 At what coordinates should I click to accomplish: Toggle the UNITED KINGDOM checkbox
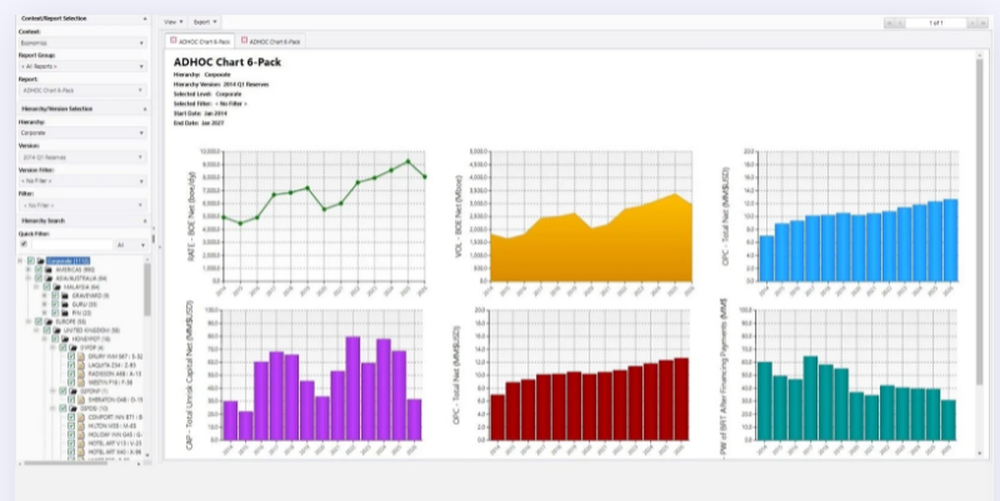(47, 330)
